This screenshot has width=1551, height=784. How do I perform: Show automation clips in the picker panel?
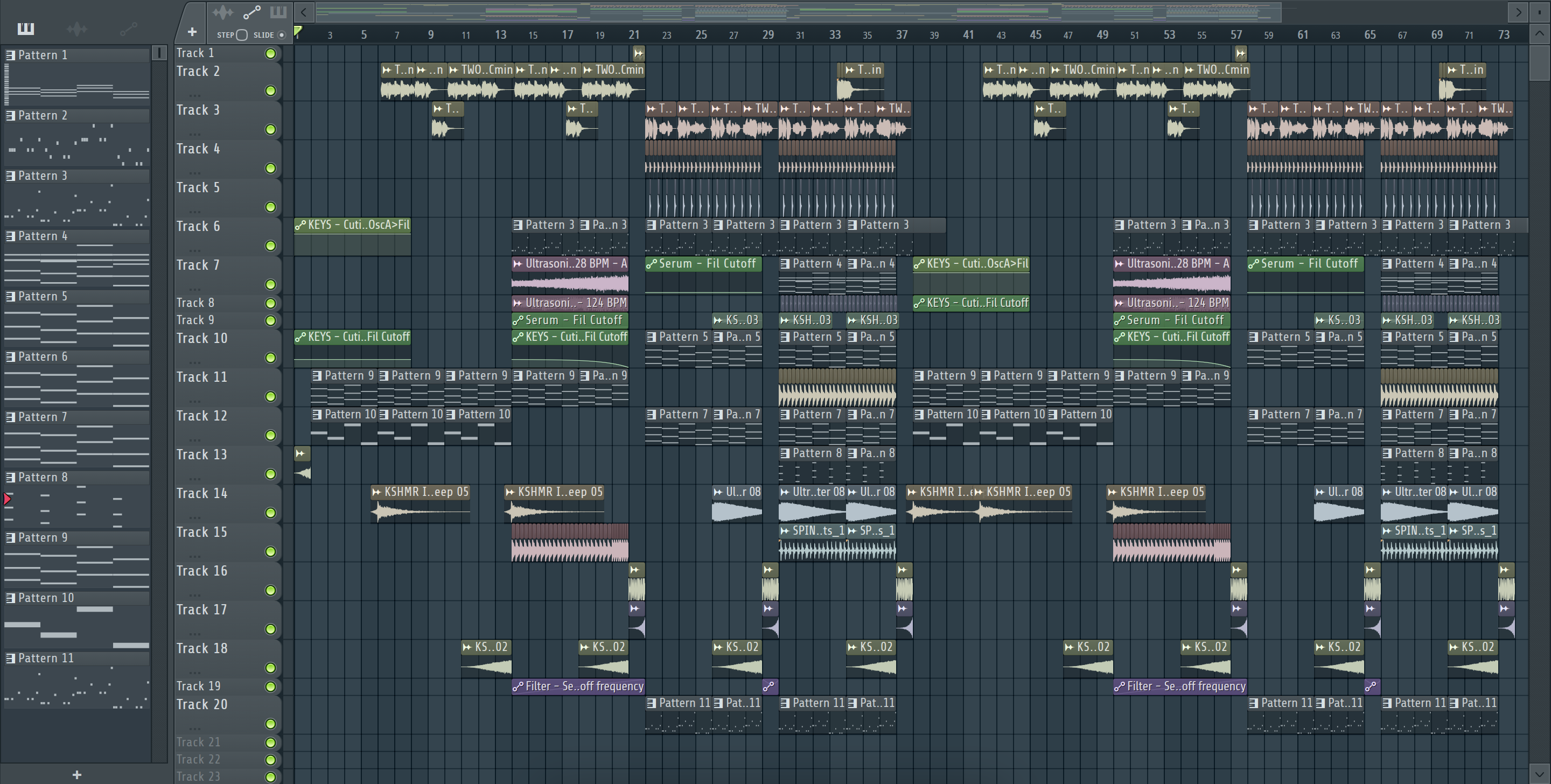128,29
